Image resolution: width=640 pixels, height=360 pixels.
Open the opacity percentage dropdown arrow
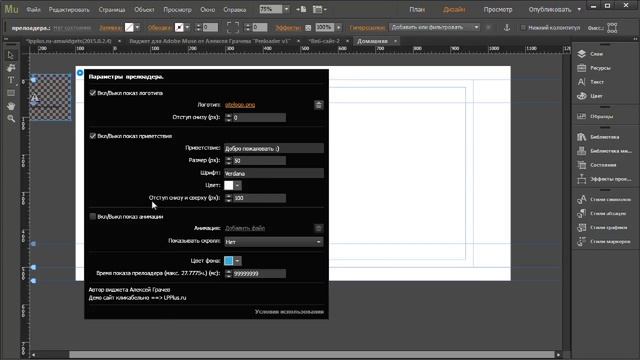338,27
